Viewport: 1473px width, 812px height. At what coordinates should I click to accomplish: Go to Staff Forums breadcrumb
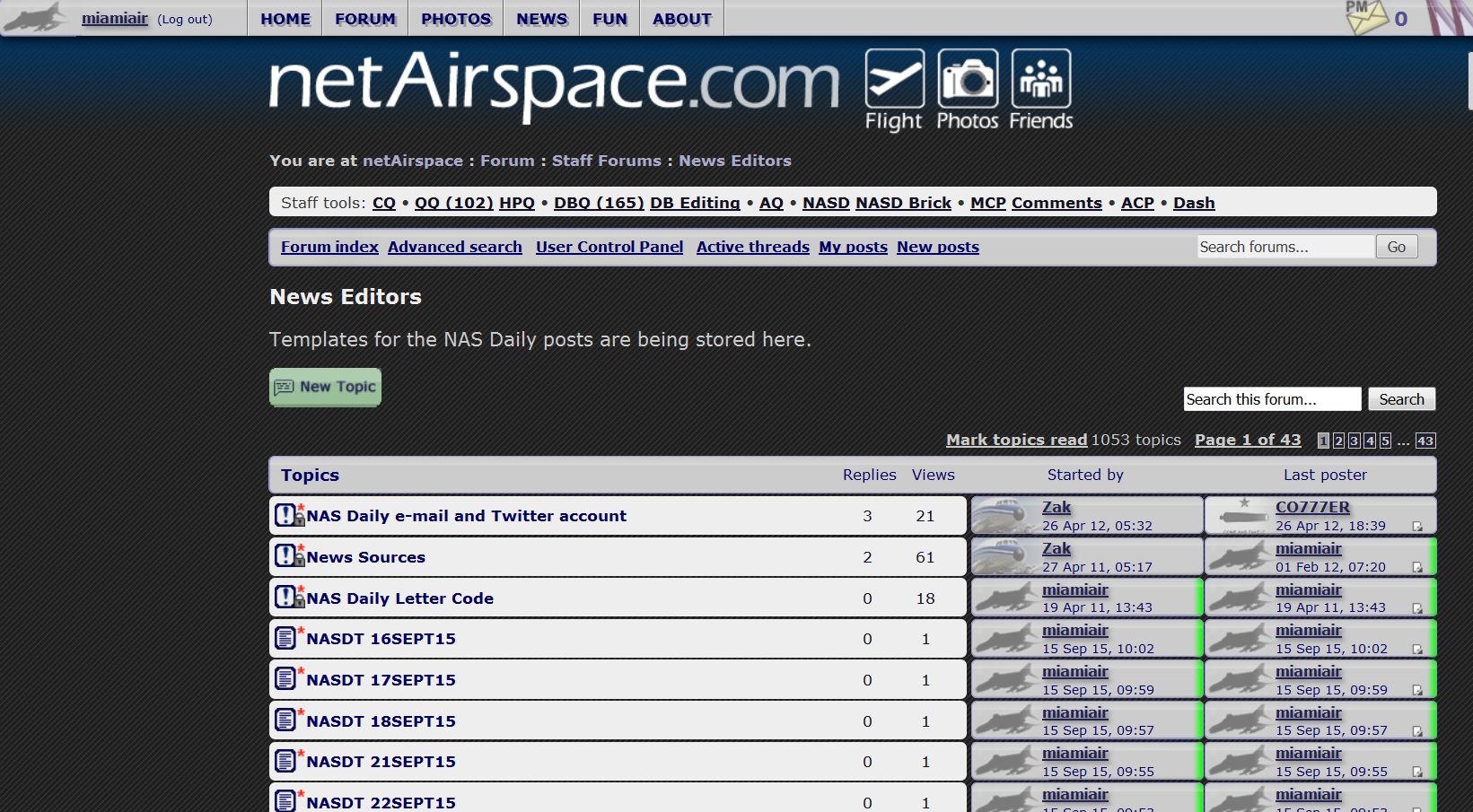[x=607, y=161]
